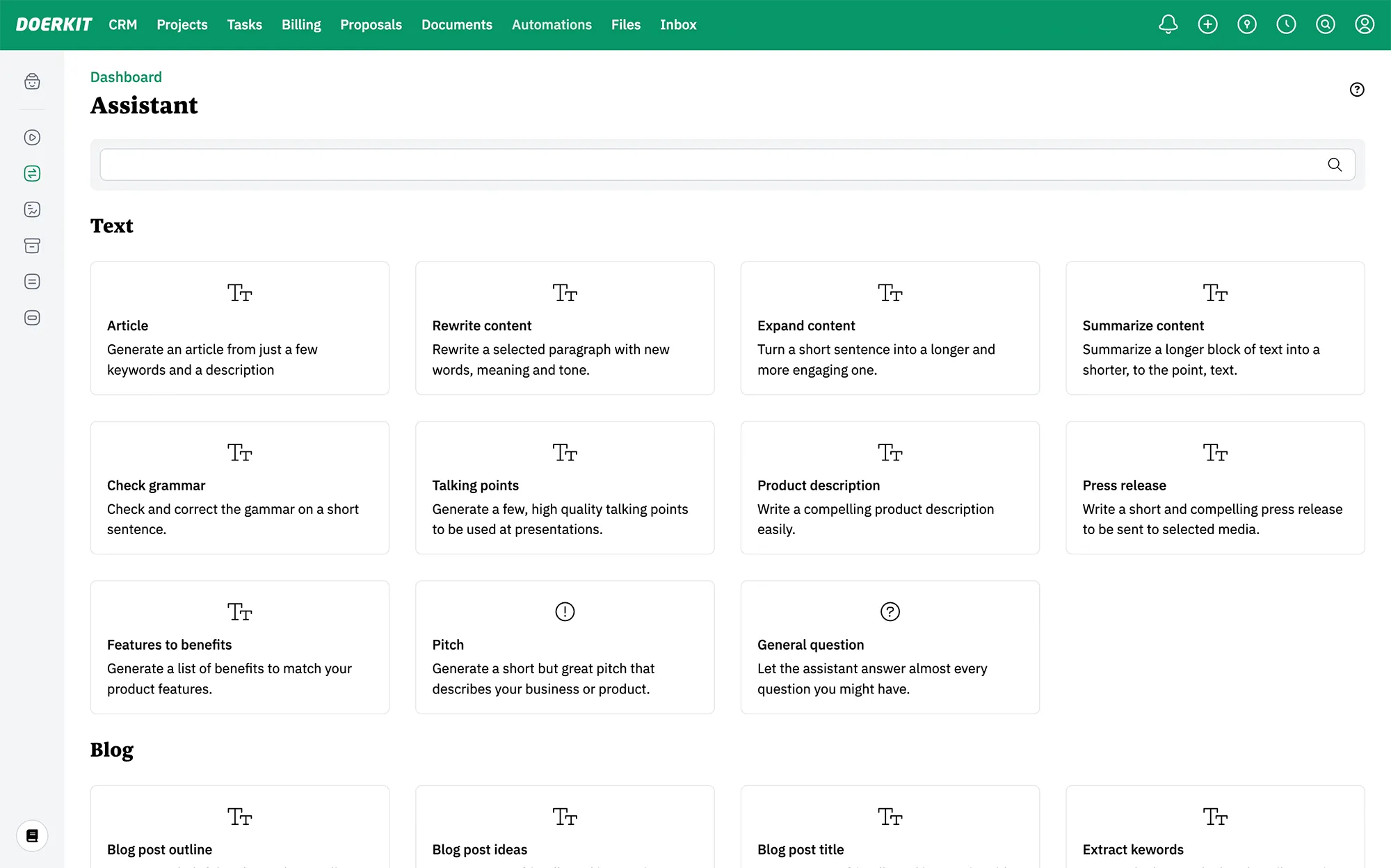Open the archive box sidebar icon
This screenshot has width=1391, height=868.
pos(32,246)
